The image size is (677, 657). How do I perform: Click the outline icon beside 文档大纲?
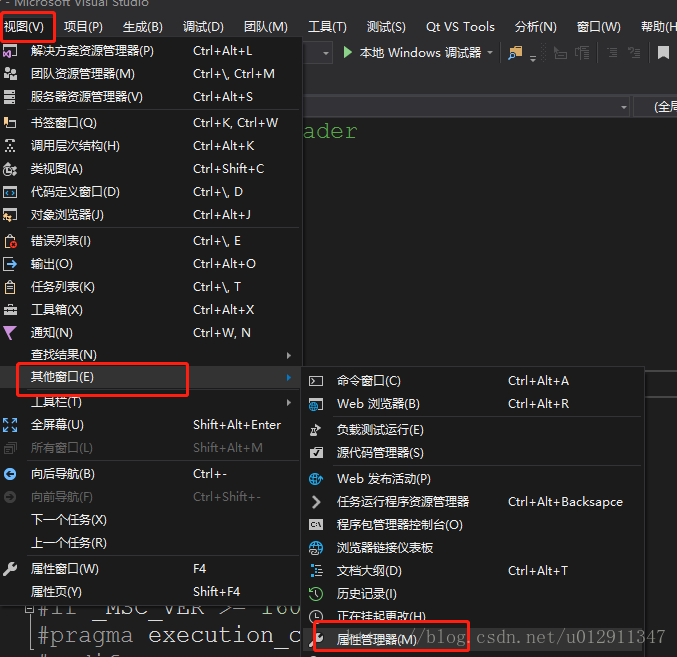pos(316,571)
